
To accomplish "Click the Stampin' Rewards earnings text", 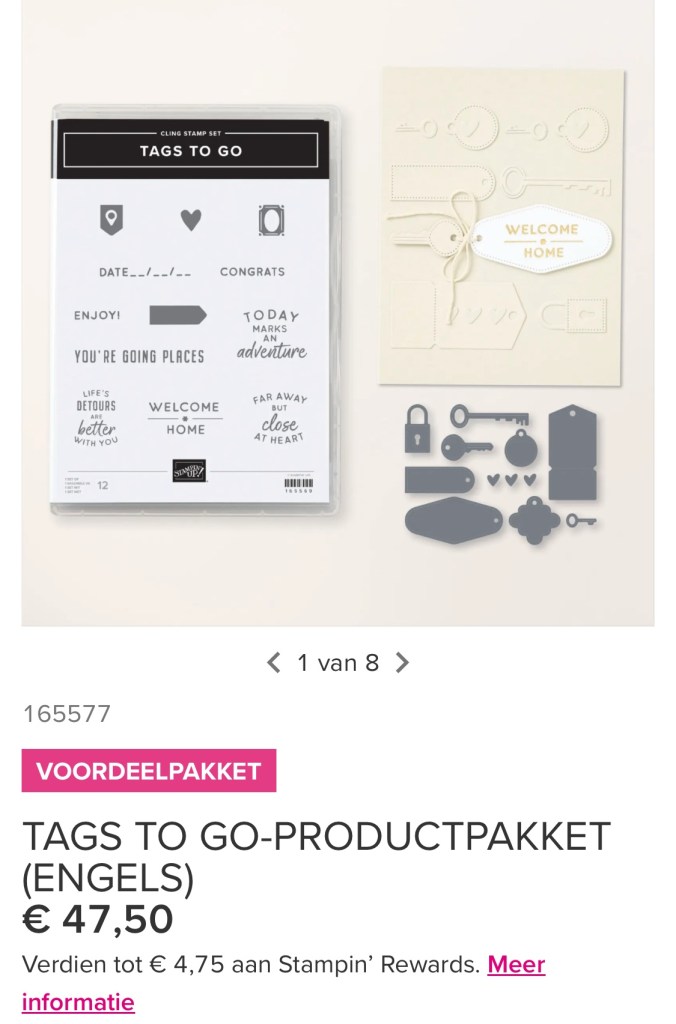I will 251,964.
